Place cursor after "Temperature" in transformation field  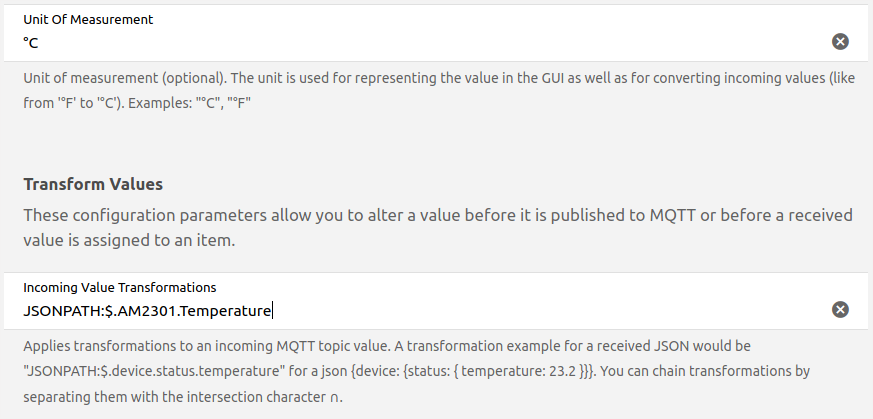(x=273, y=311)
